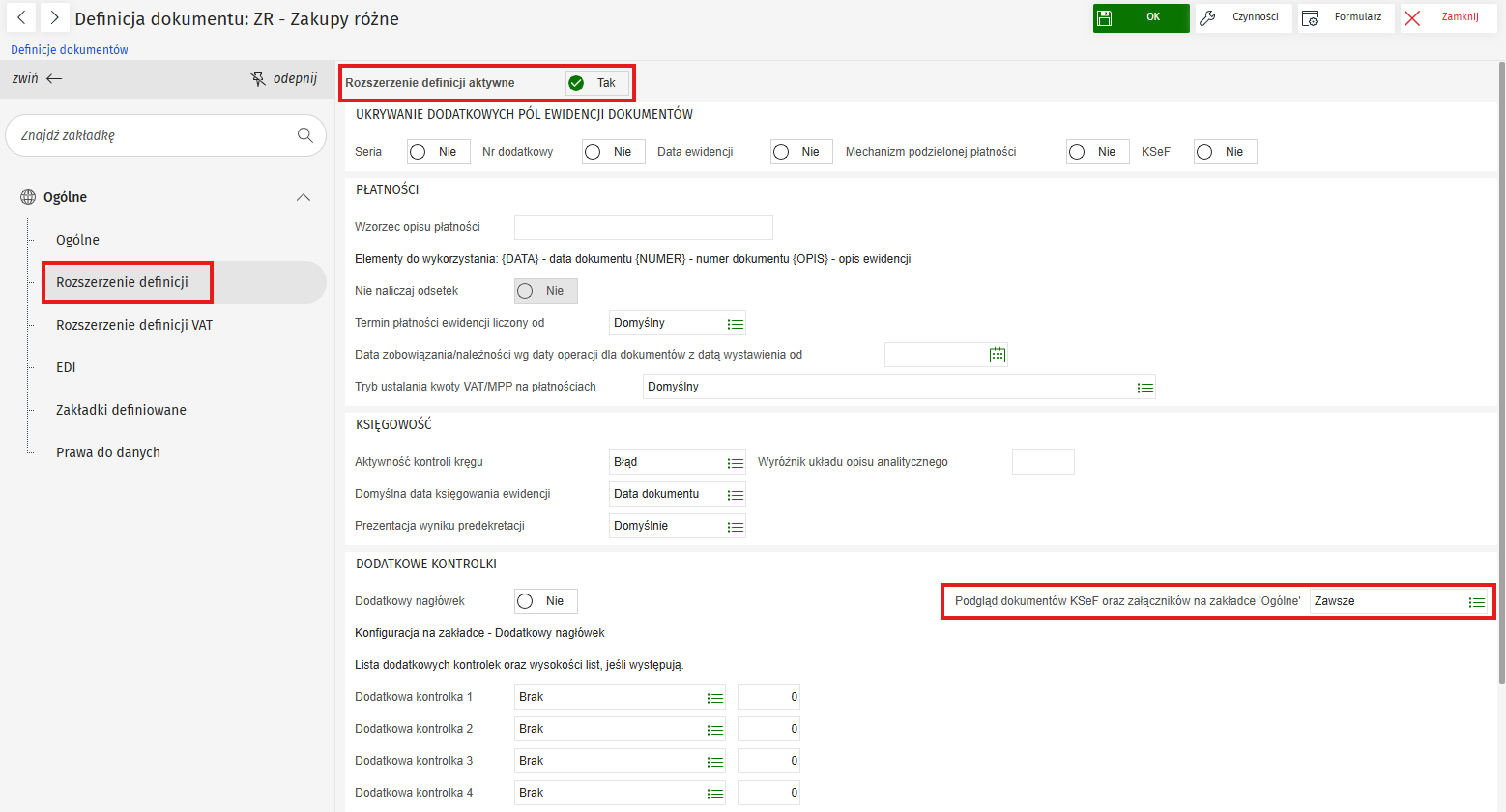This screenshot has width=1506, height=812.
Task: Open Tryb ustalania kwoty VAT/MPP dropdown
Action: [x=1145, y=388]
